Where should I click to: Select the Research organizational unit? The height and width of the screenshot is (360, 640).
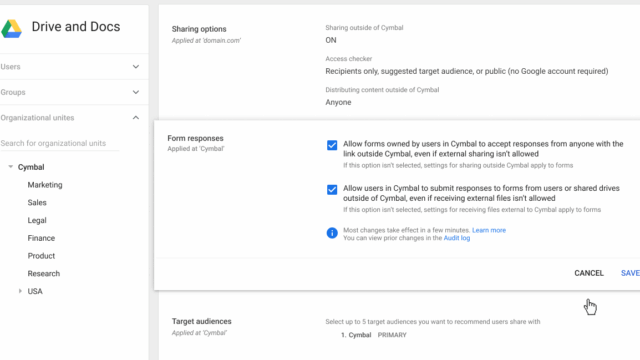(44, 273)
